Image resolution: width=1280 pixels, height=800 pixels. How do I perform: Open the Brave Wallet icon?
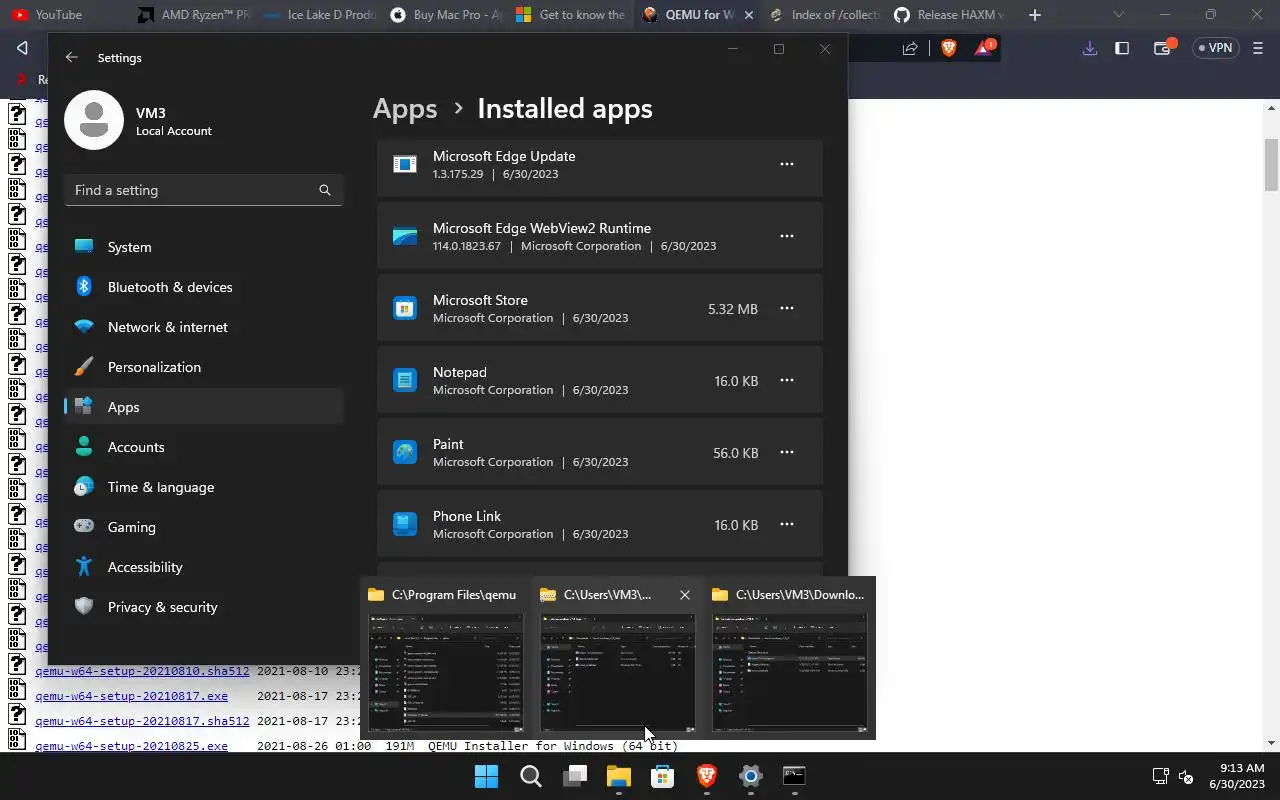point(1163,48)
